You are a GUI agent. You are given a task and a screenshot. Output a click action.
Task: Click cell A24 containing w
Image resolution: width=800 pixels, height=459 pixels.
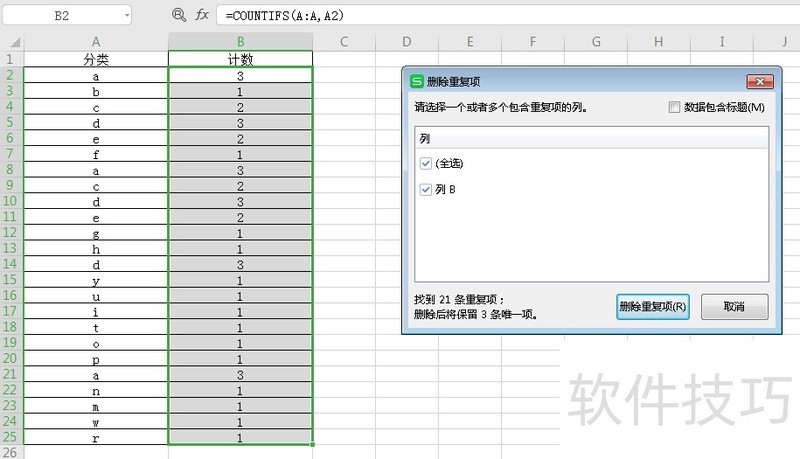96,422
